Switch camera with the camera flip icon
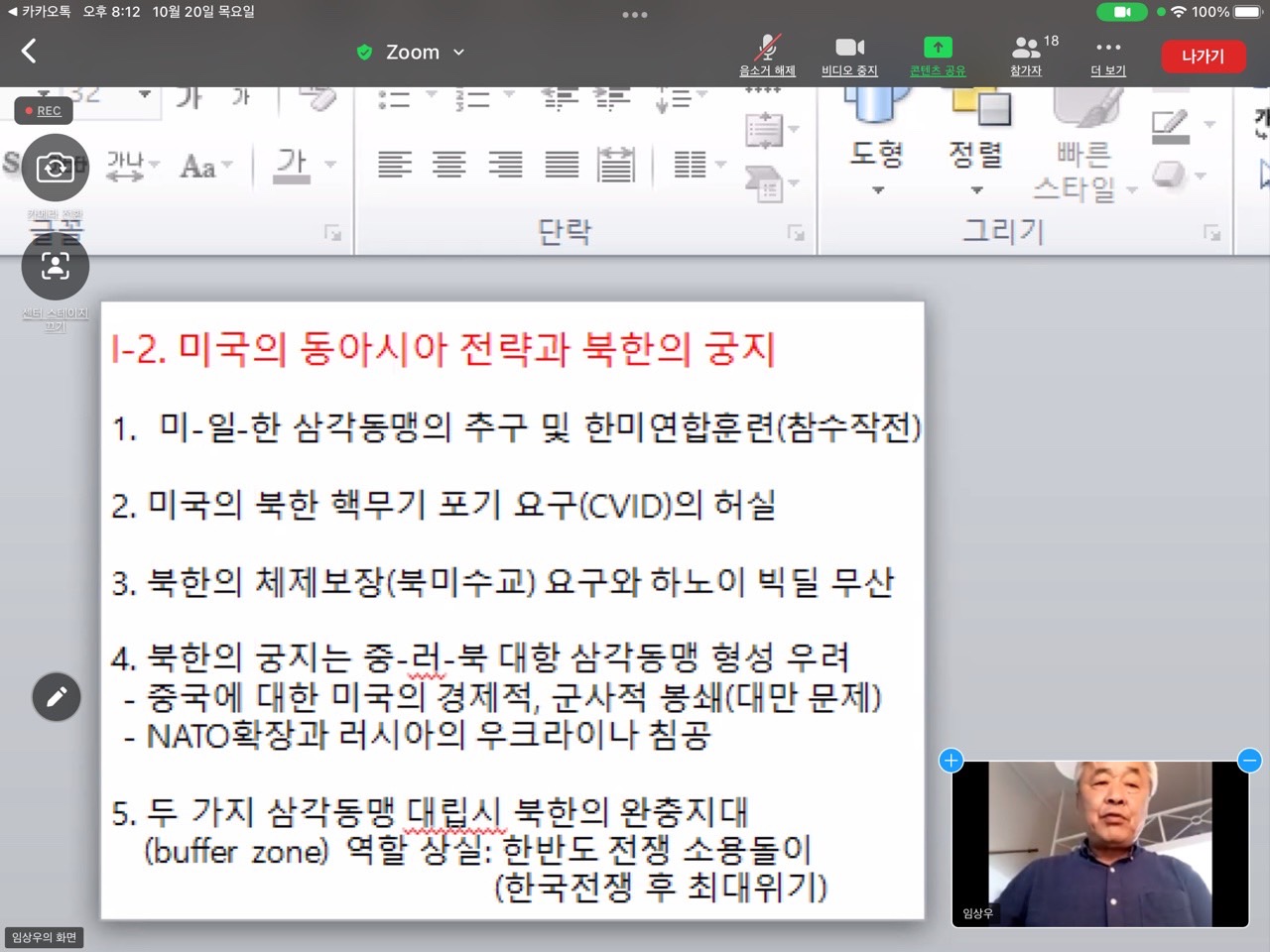The width and height of the screenshot is (1270, 952). (56, 168)
